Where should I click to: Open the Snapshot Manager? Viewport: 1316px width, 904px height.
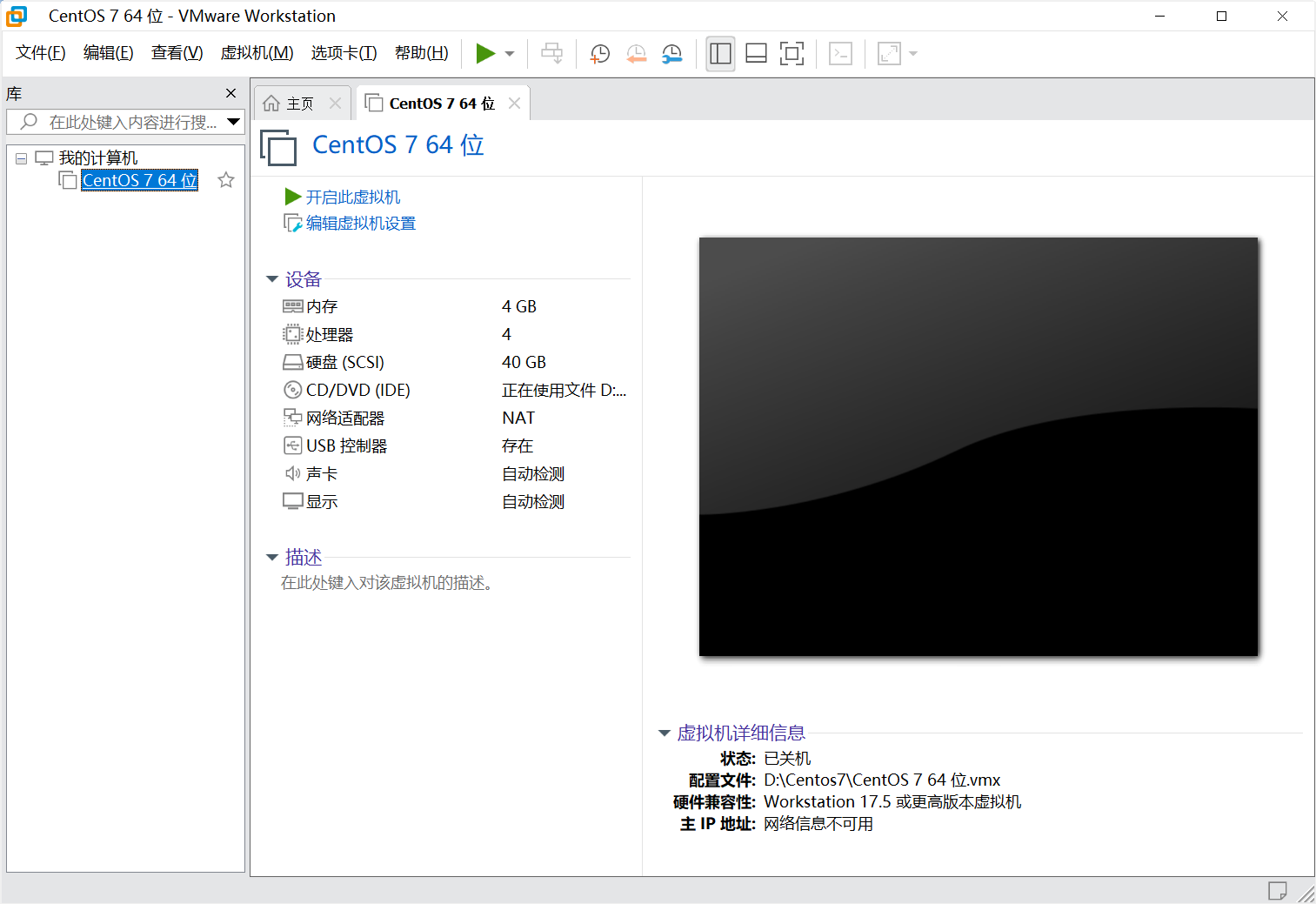click(x=671, y=53)
